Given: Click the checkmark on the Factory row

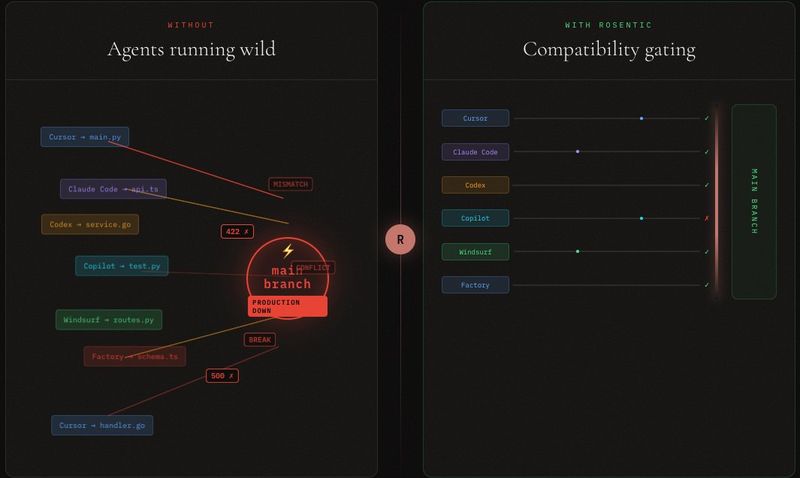Looking at the screenshot, I should (x=707, y=285).
